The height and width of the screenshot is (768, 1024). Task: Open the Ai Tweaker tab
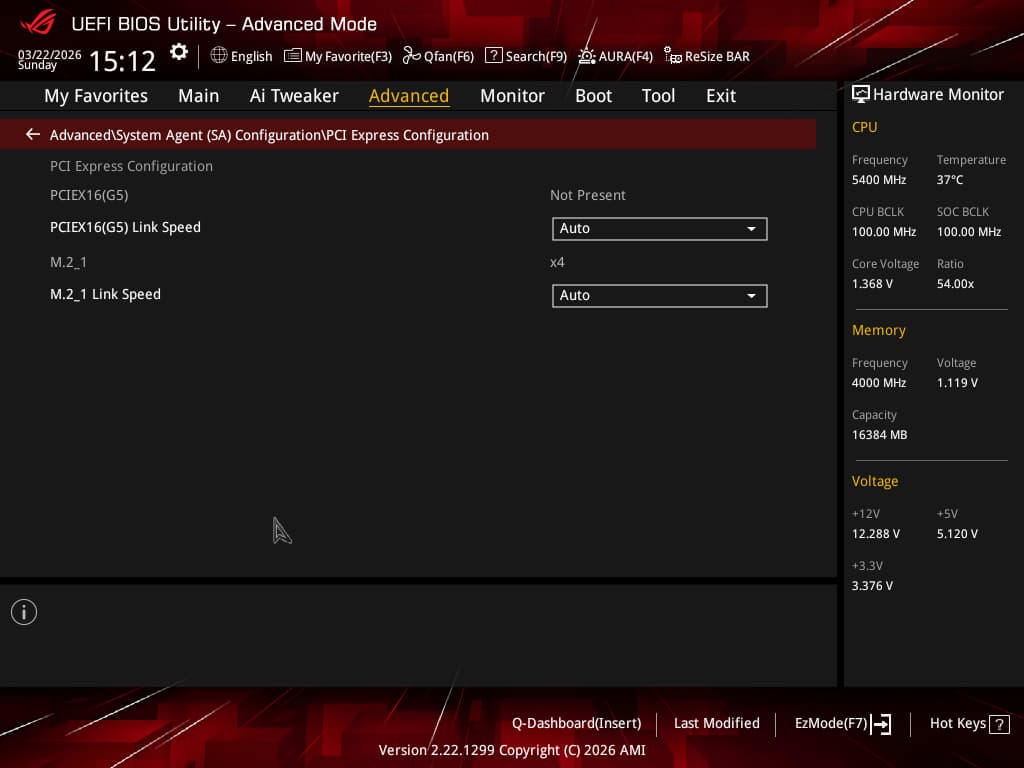(294, 96)
